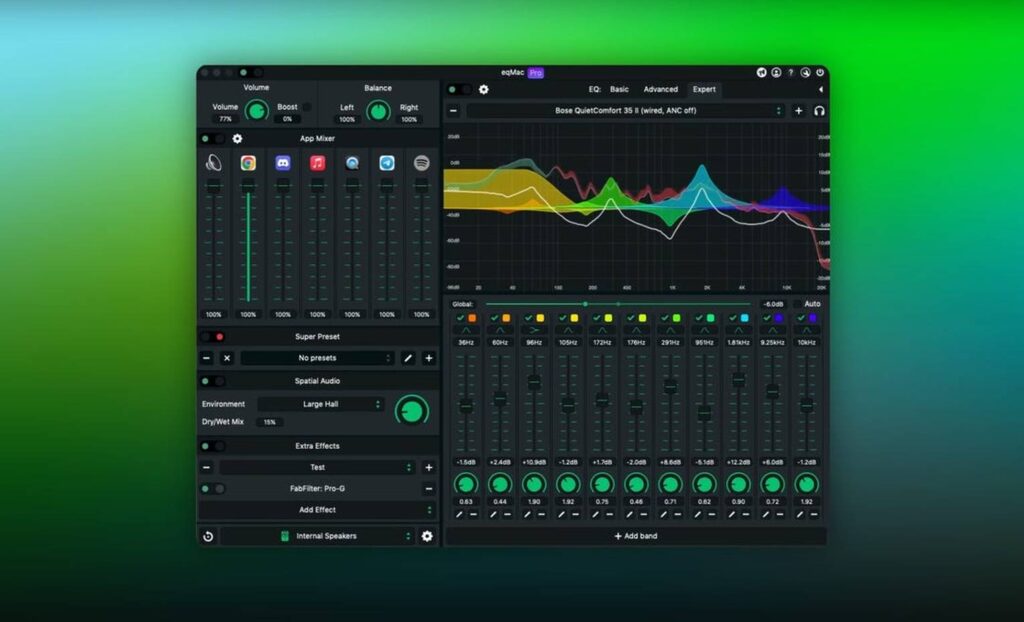Switch to the Advanced EQ tab

pyautogui.click(x=660, y=90)
